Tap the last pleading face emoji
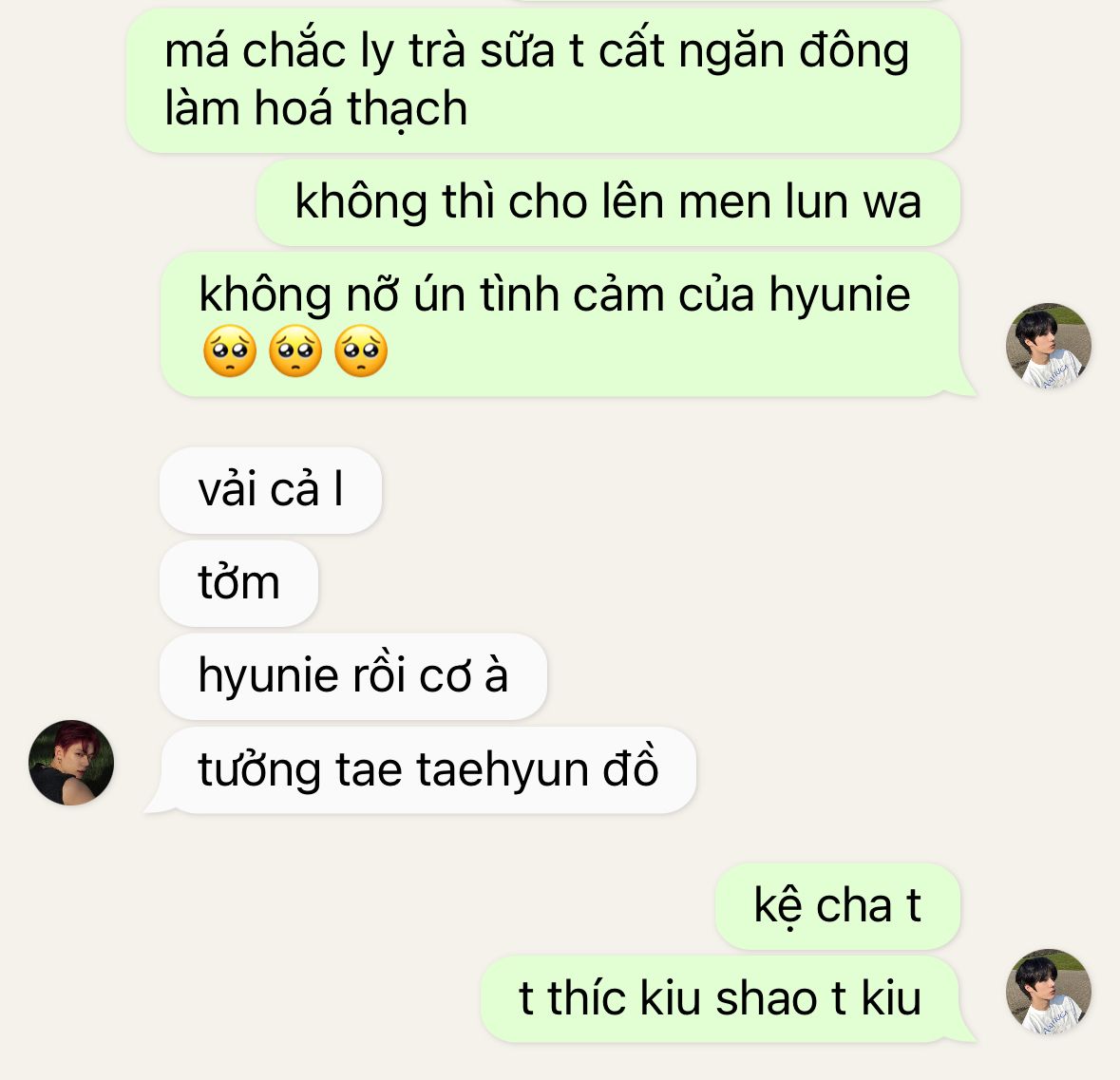 (361, 351)
